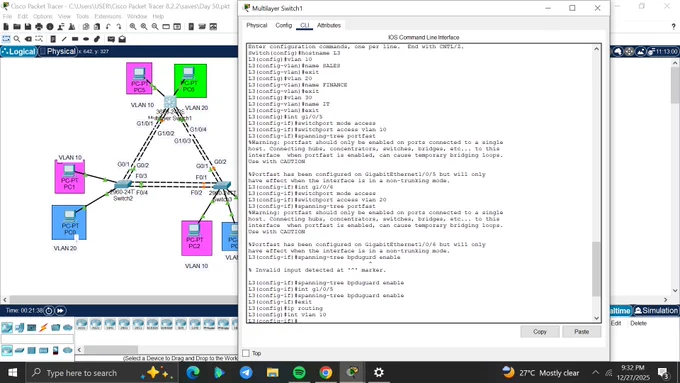Select the Add Complex PDU open envelope icon
680x383 pixels.
coord(122,39)
